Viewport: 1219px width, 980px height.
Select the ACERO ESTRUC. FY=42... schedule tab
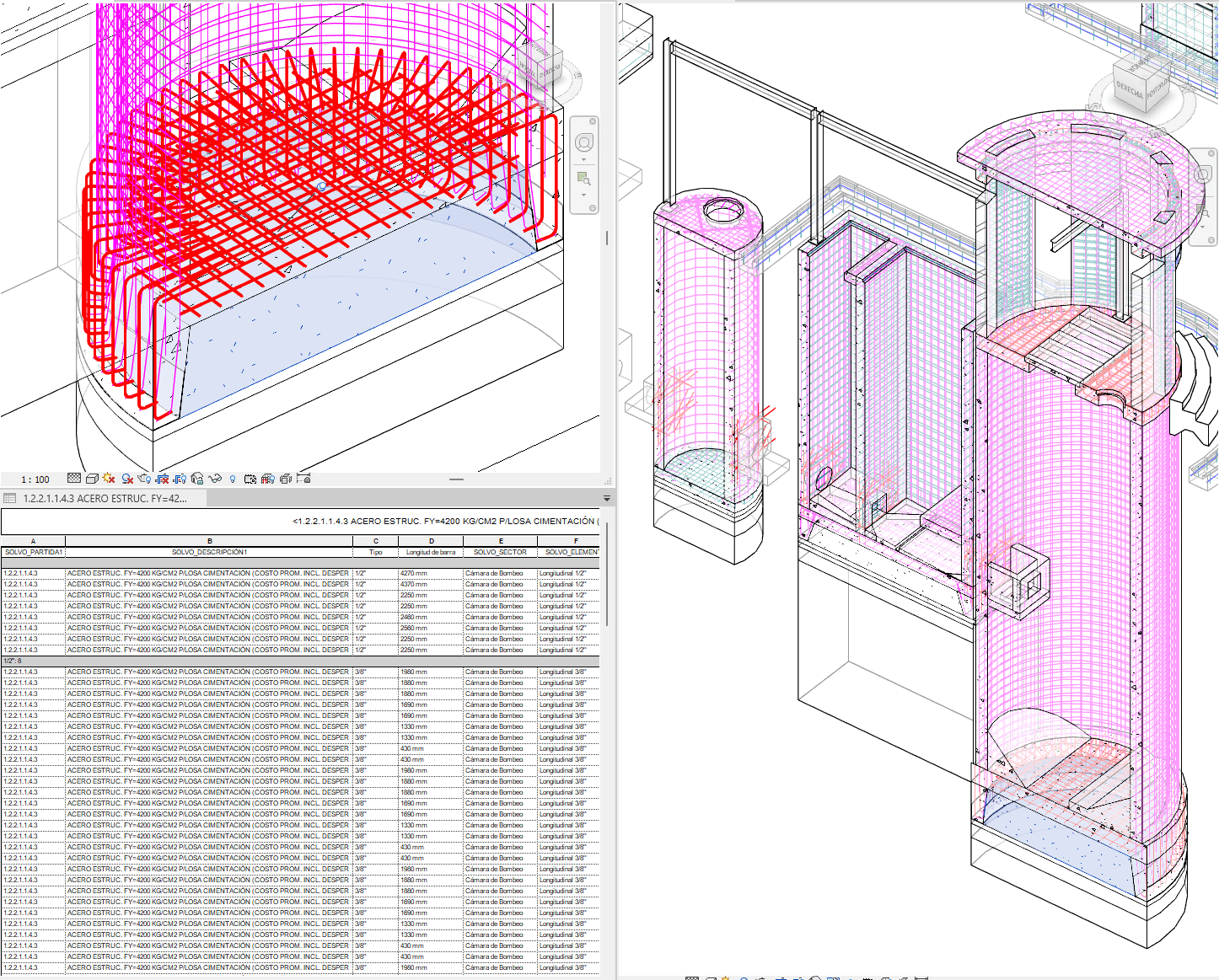(x=105, y=498)
